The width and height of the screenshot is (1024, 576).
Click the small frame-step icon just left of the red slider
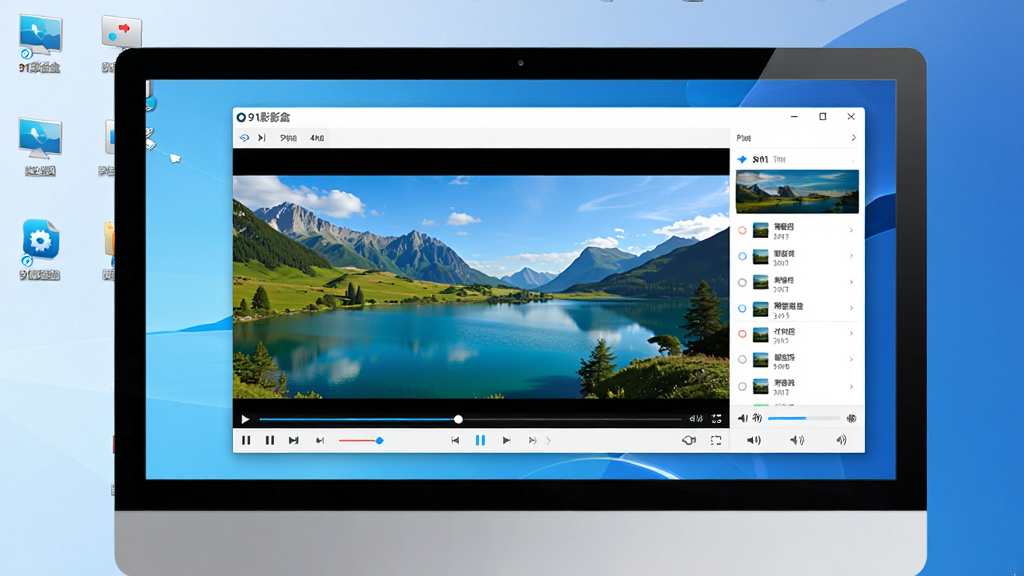320,440
